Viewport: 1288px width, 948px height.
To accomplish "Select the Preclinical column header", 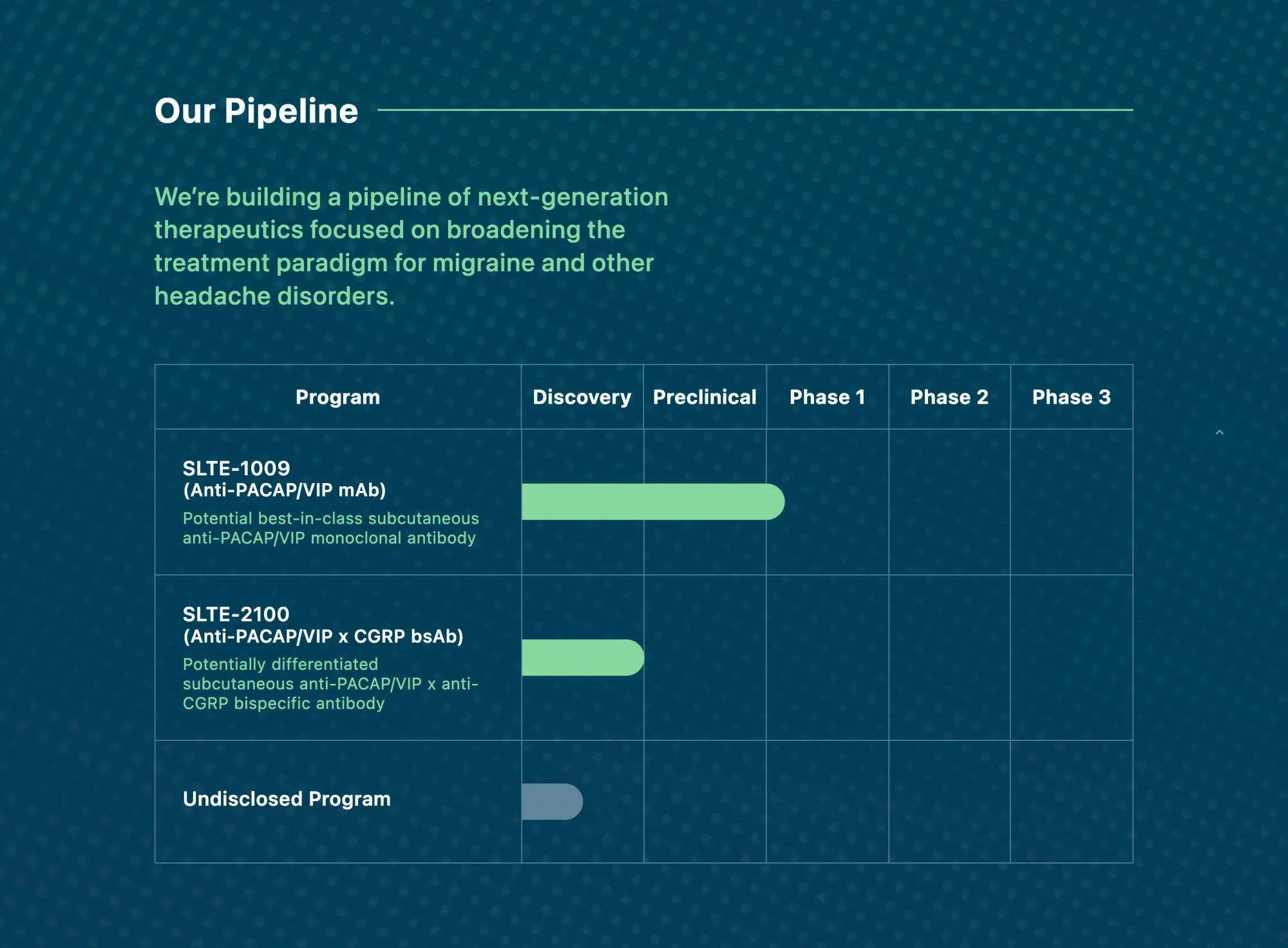I will coord(705,397).
